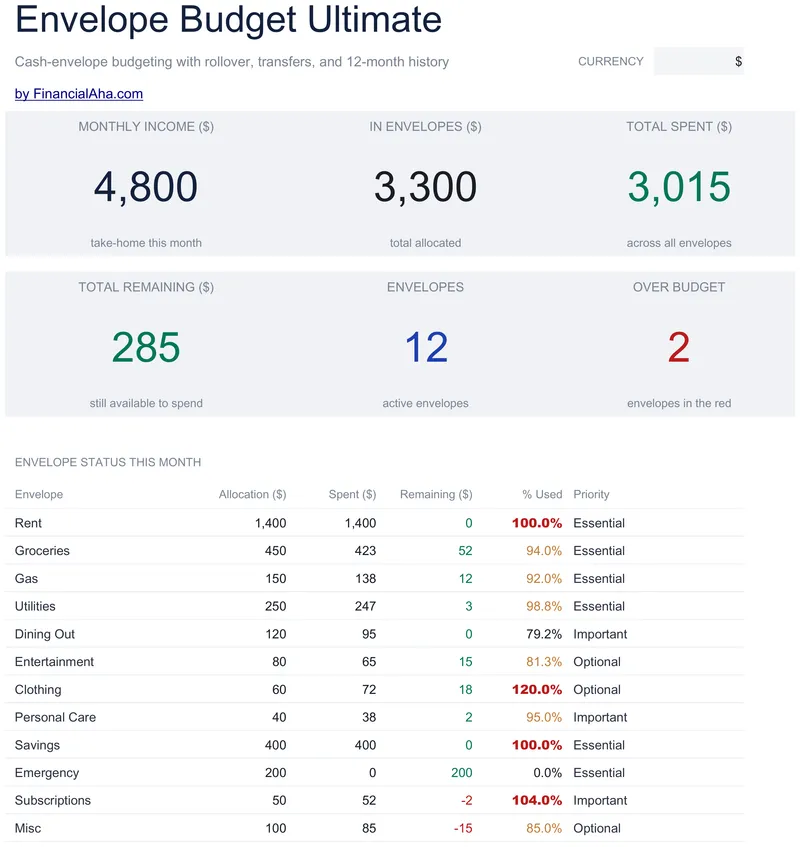800x847 pixels.
Task: Click Gas % used 92.0%
Action: (x=544, y=579)
